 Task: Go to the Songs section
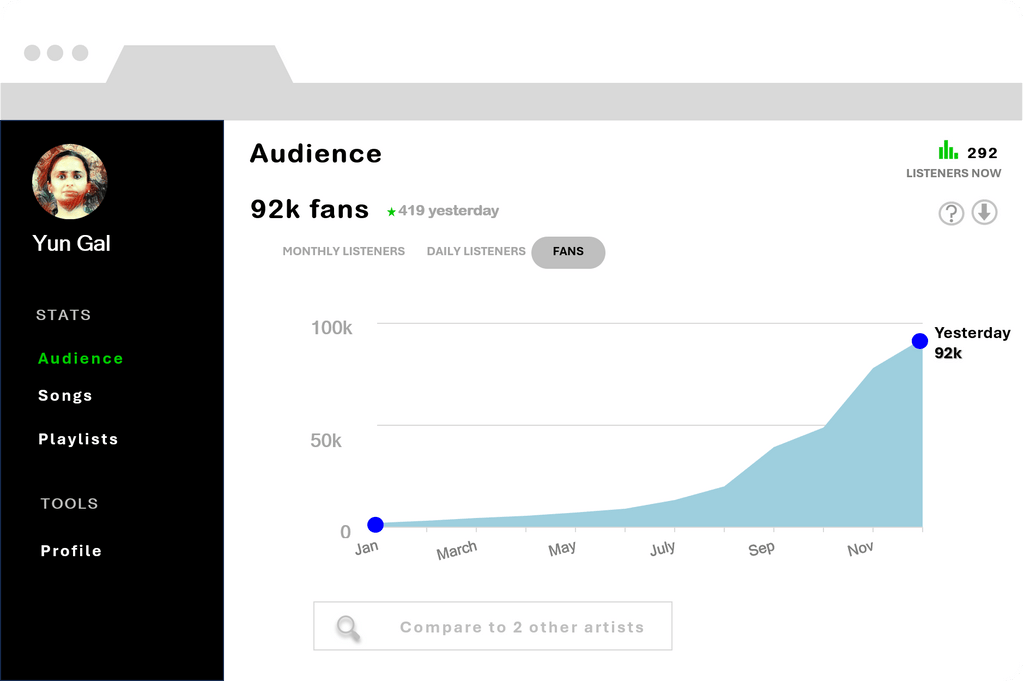click(65, 396)
